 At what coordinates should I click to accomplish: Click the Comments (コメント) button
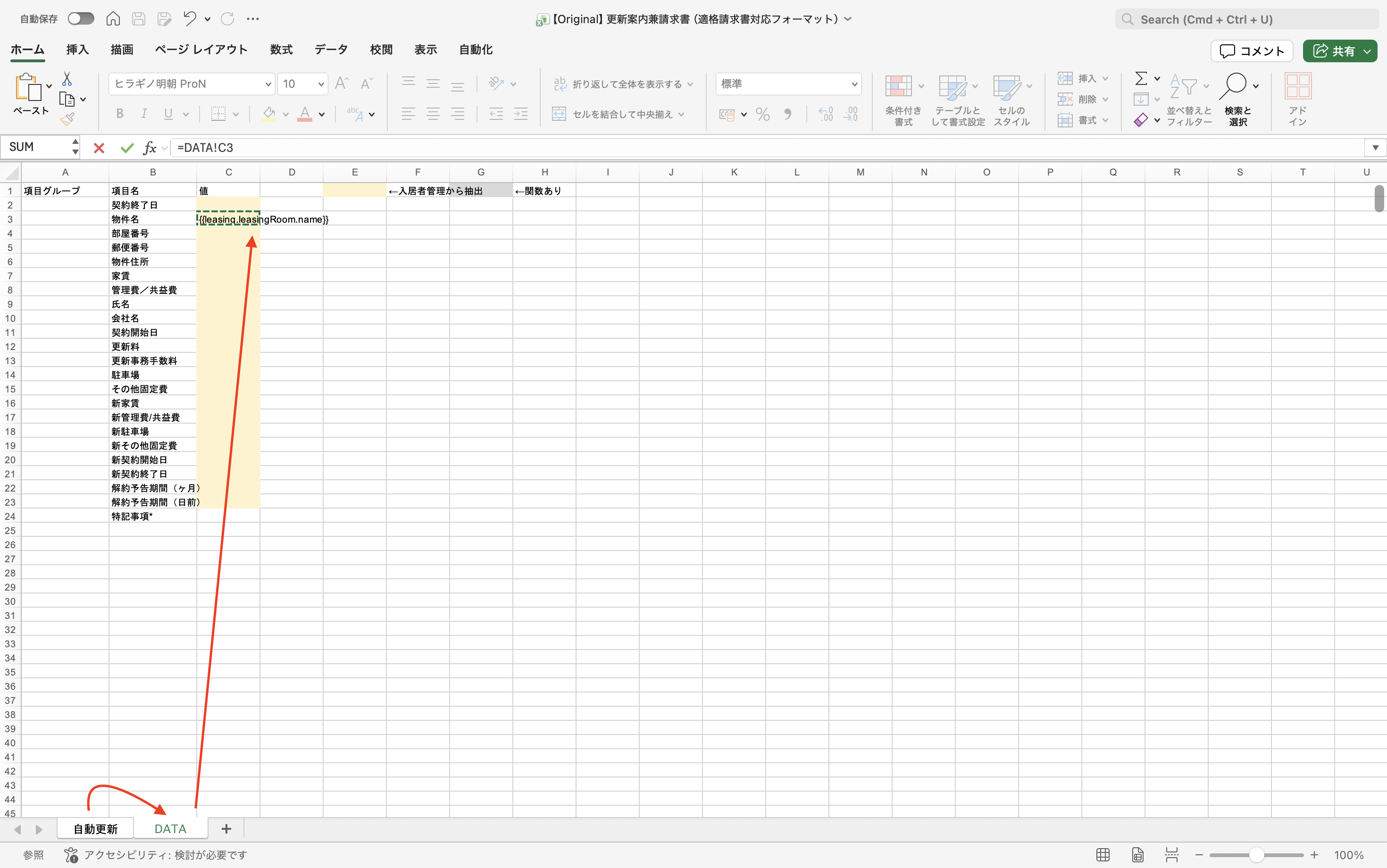click(x=1252, y=51)
